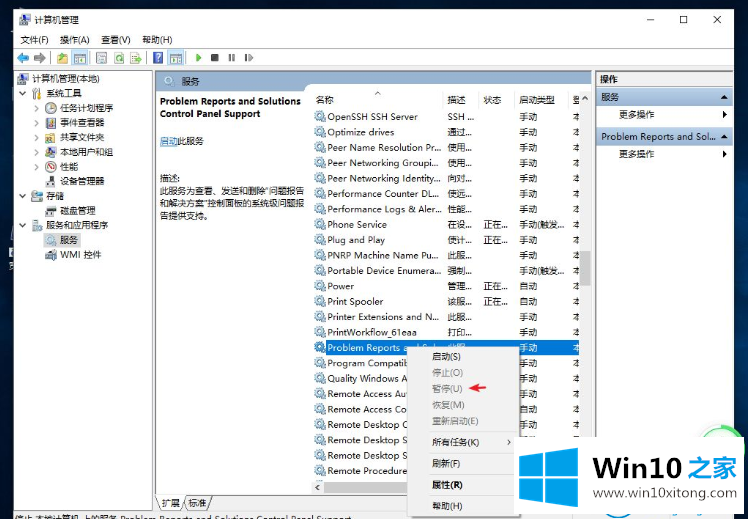The image size is (749, 519).
Task: Click the Up one level folder icon
Action: click(62, 58)
